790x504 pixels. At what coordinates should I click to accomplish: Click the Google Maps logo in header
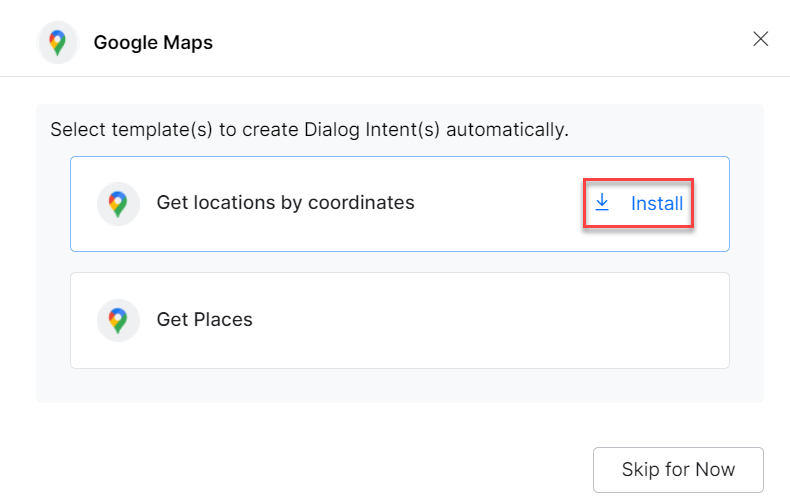(x=58, y=42)
